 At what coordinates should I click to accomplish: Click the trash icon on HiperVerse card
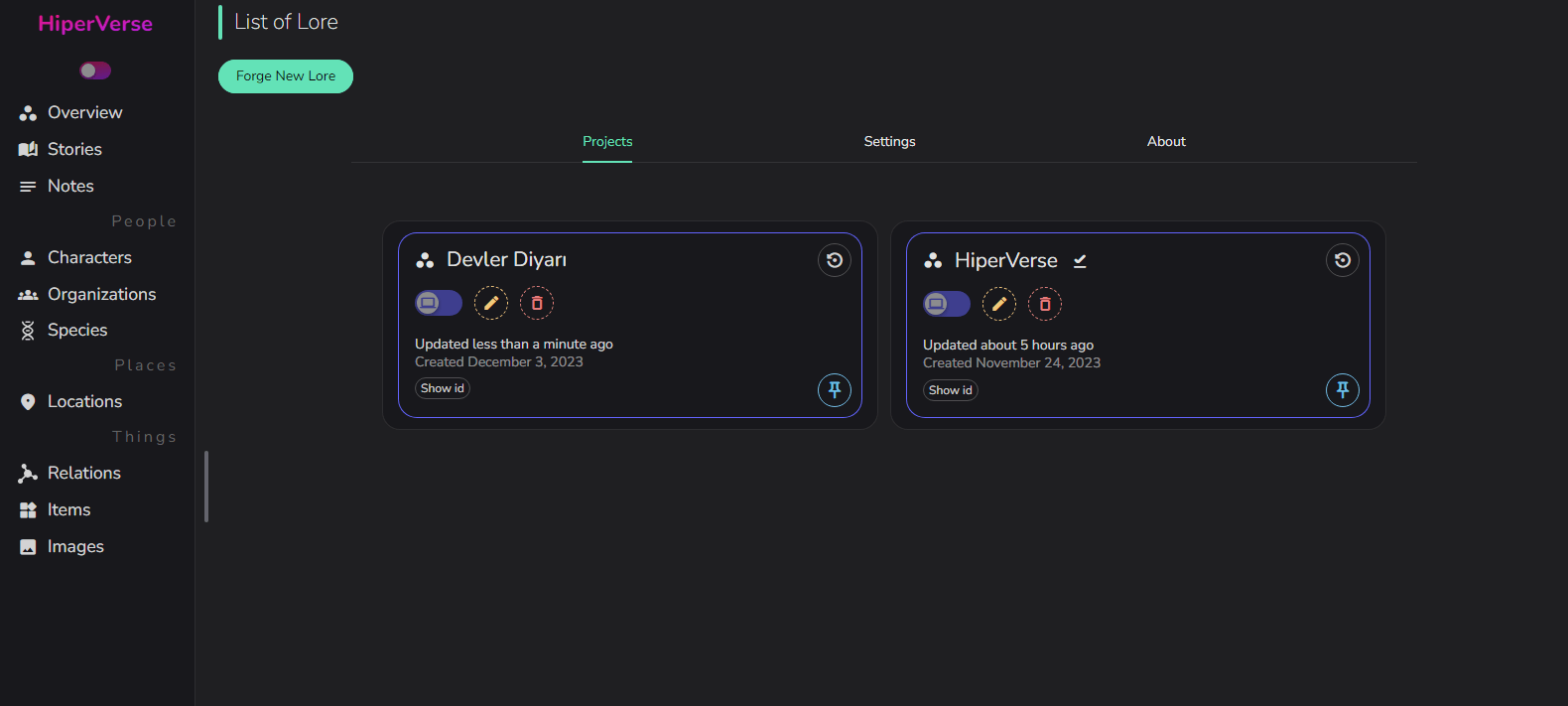[x=1045, y=304]
